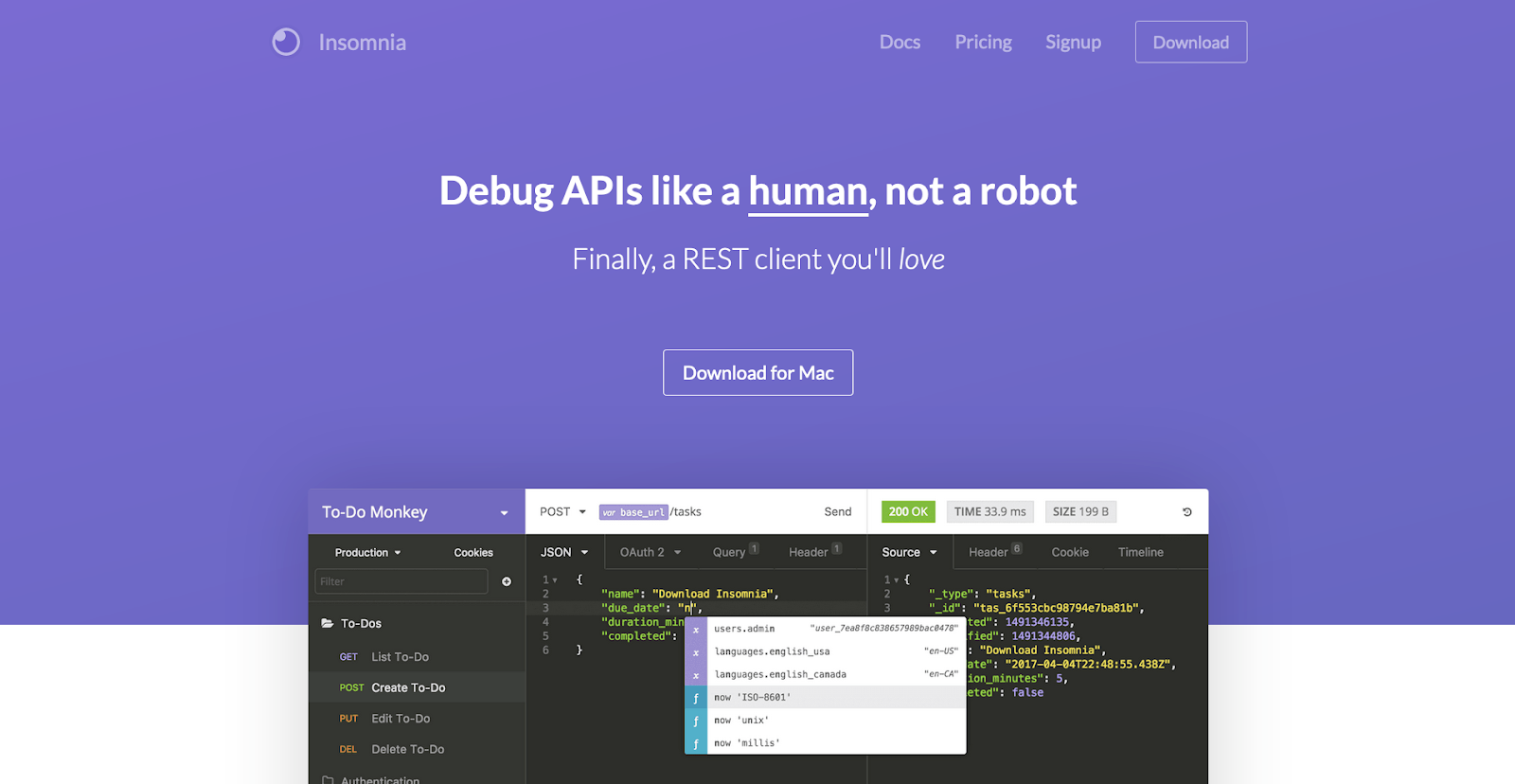
Task: Click the variable icon beside users.admin
Action: [x=696, y=629]
